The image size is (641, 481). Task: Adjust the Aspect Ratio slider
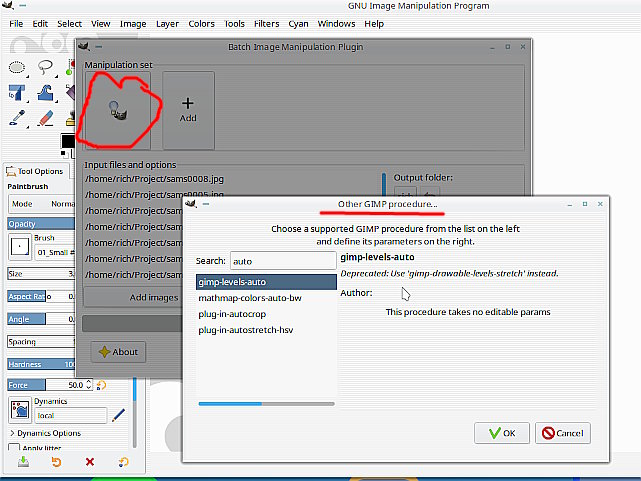[41, 296]
